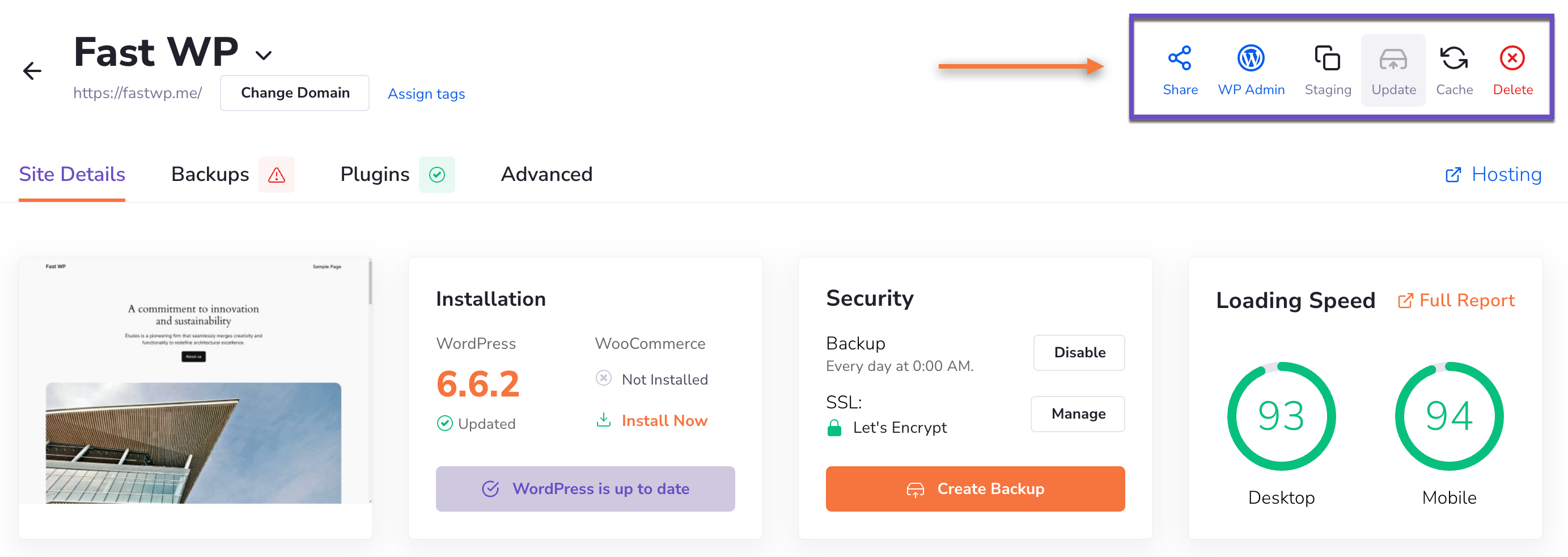Click the Plugins green check badge
This screenshot has width=1568, height=557.
[437, 175]
